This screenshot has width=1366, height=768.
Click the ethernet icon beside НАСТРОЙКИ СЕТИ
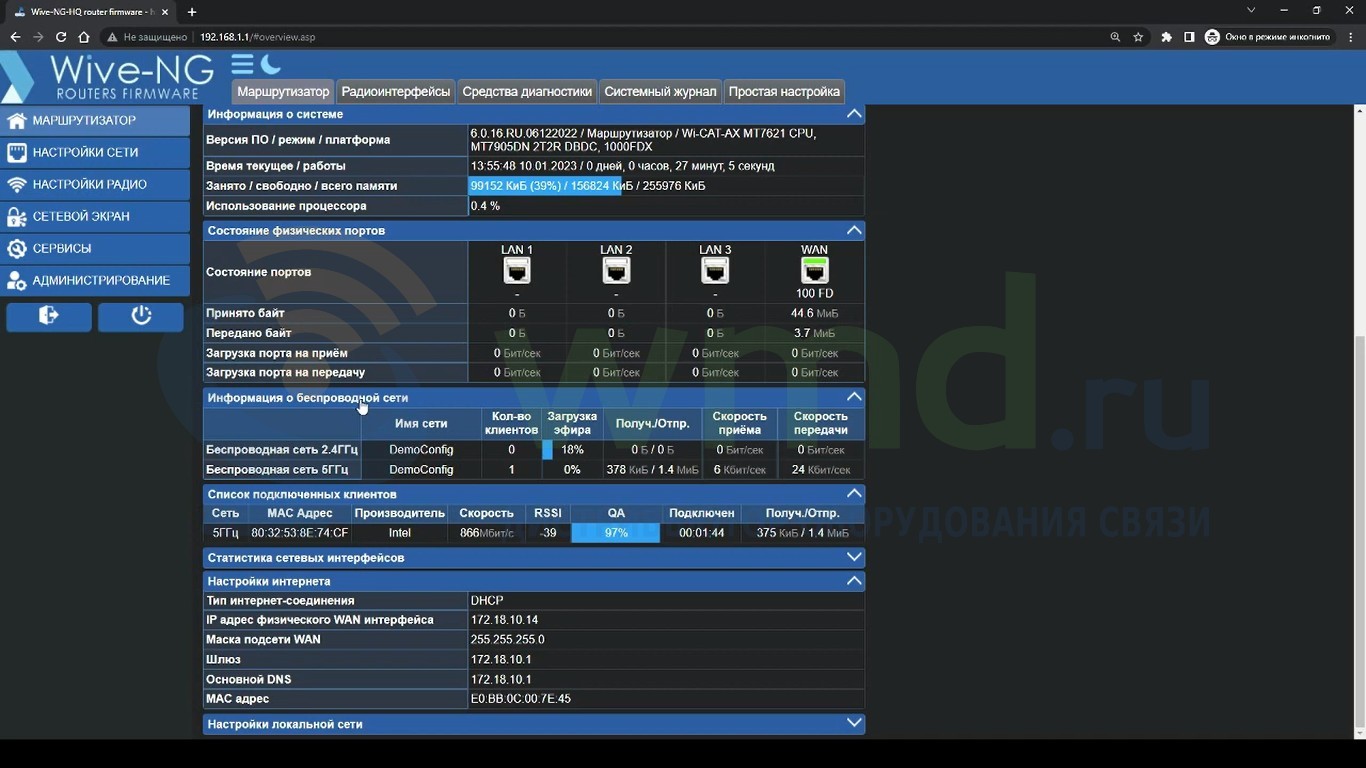click(16, 152)
